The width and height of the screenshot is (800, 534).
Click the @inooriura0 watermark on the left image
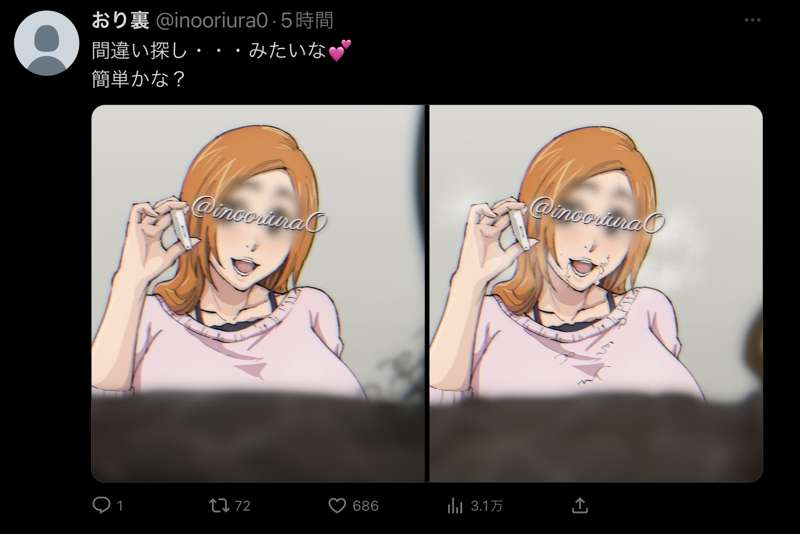259,215
